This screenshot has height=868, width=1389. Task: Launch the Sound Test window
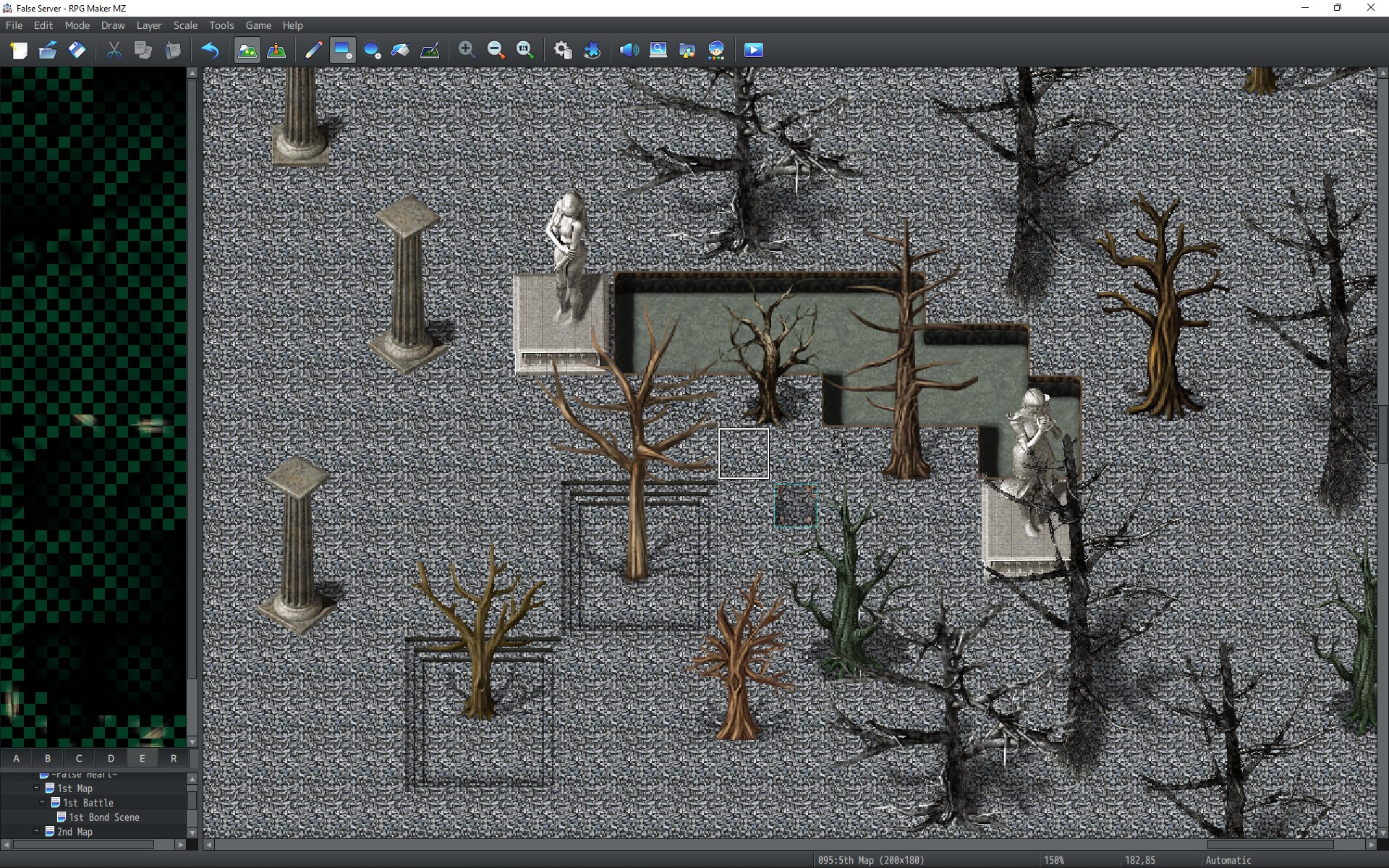(x=630, y=49)
